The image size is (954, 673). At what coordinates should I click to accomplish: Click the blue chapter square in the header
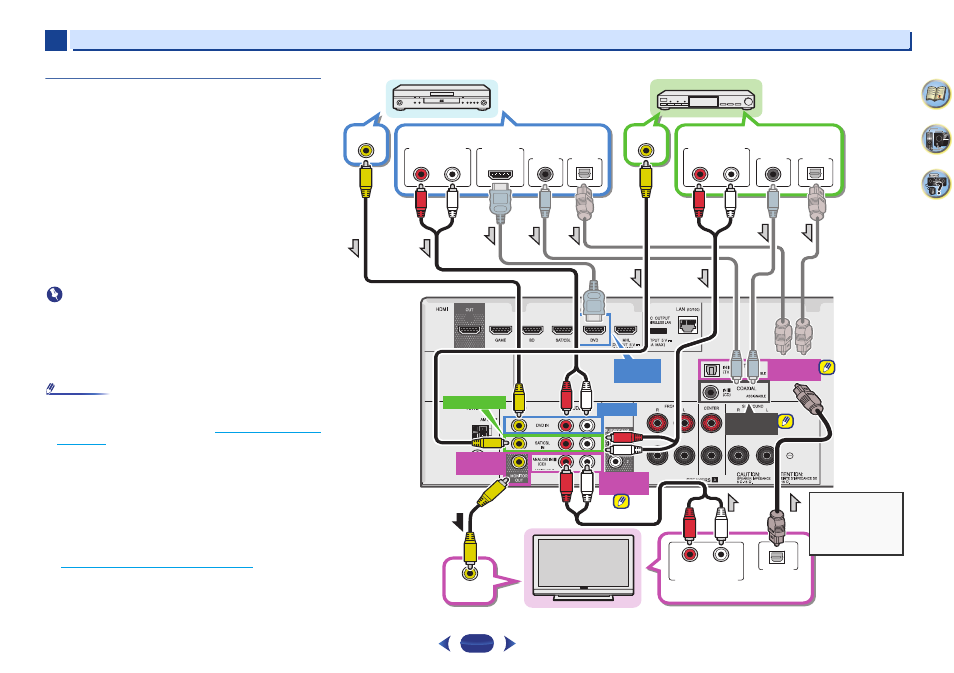[56, 41]
